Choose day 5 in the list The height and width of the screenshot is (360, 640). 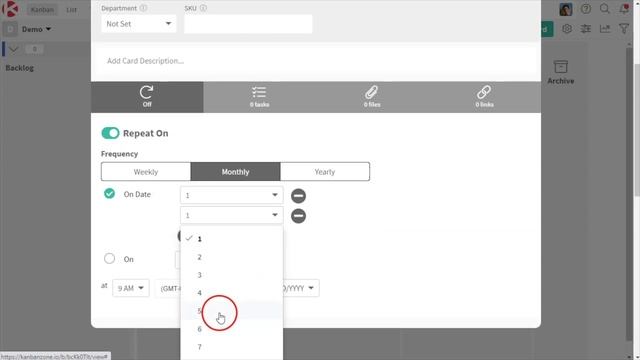(x=231, y=311)
